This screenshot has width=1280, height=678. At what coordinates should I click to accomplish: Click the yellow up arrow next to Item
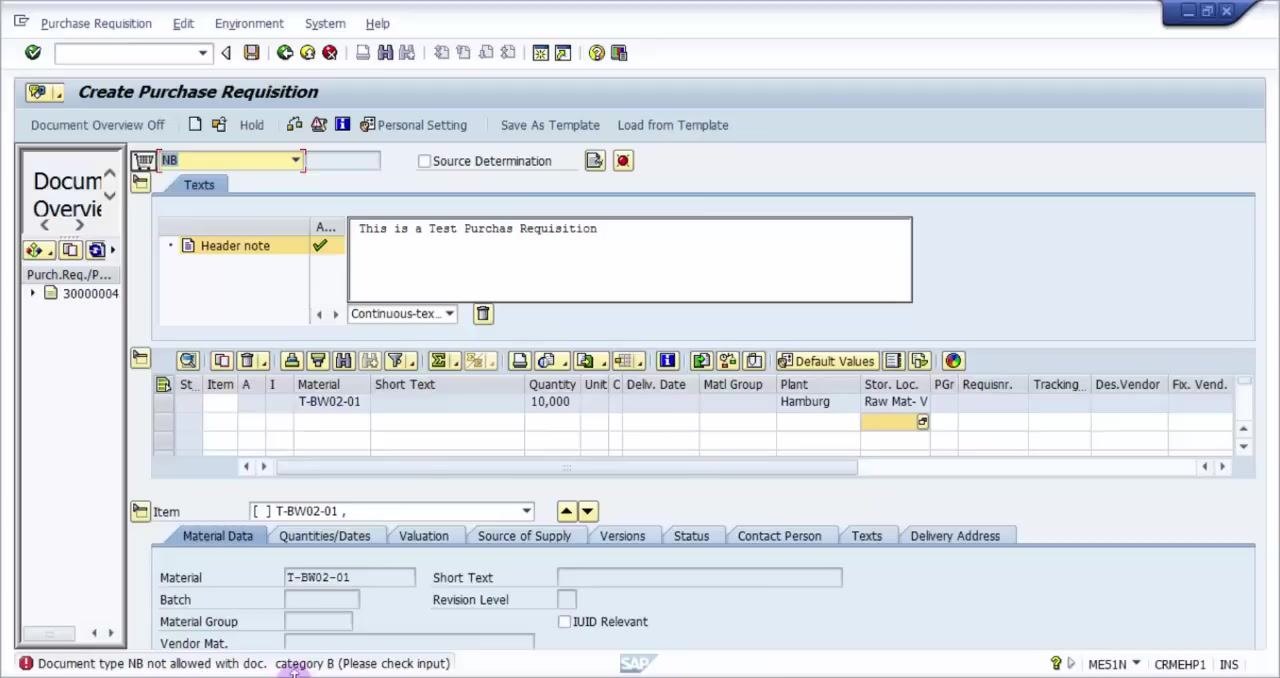coord(566,512)
